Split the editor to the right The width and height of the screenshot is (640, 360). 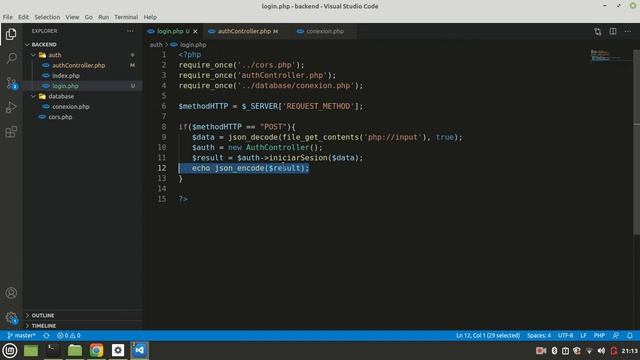pos(613,31)
